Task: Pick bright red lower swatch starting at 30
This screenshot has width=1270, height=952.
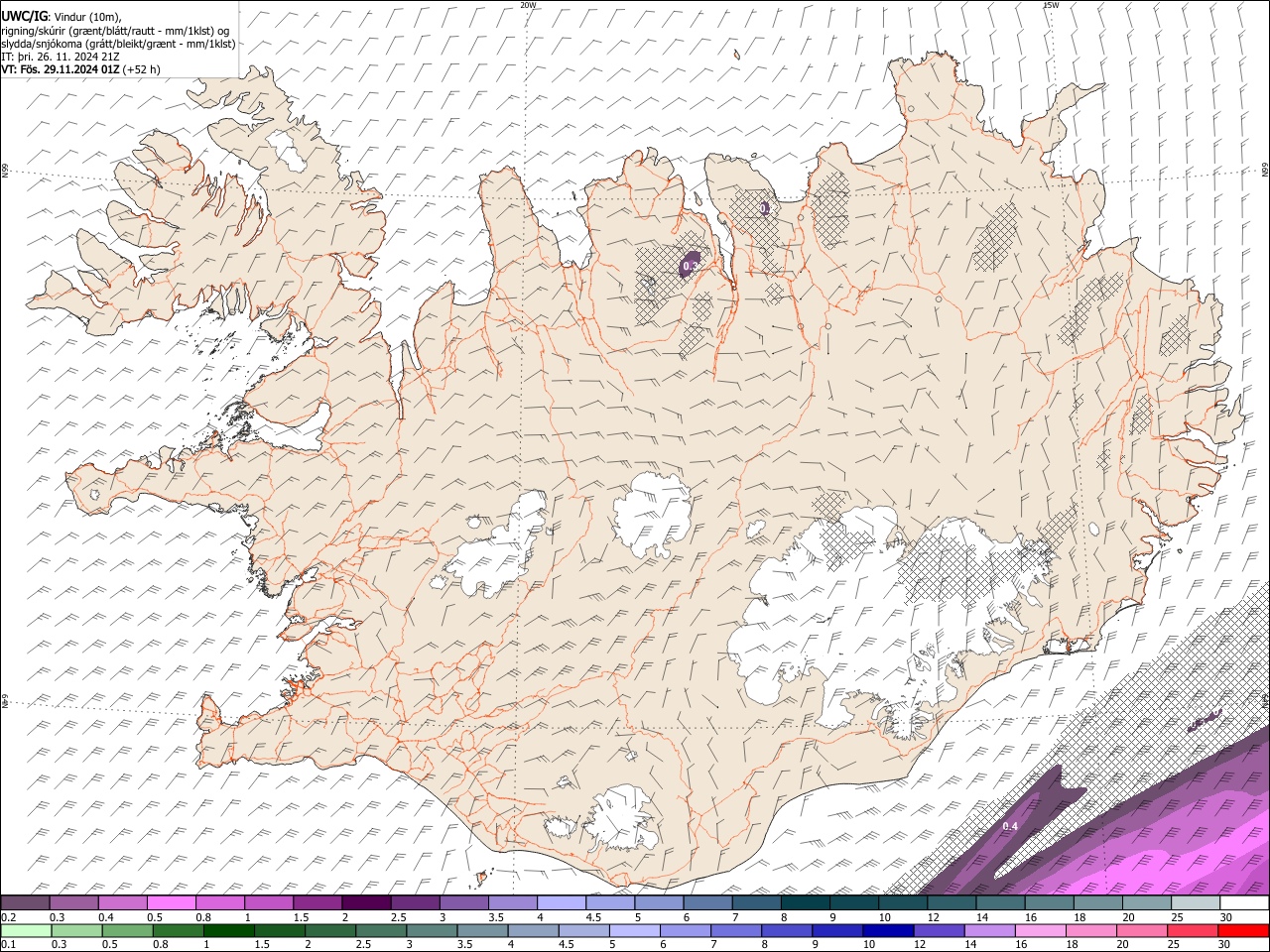Action: [1243, 930]
